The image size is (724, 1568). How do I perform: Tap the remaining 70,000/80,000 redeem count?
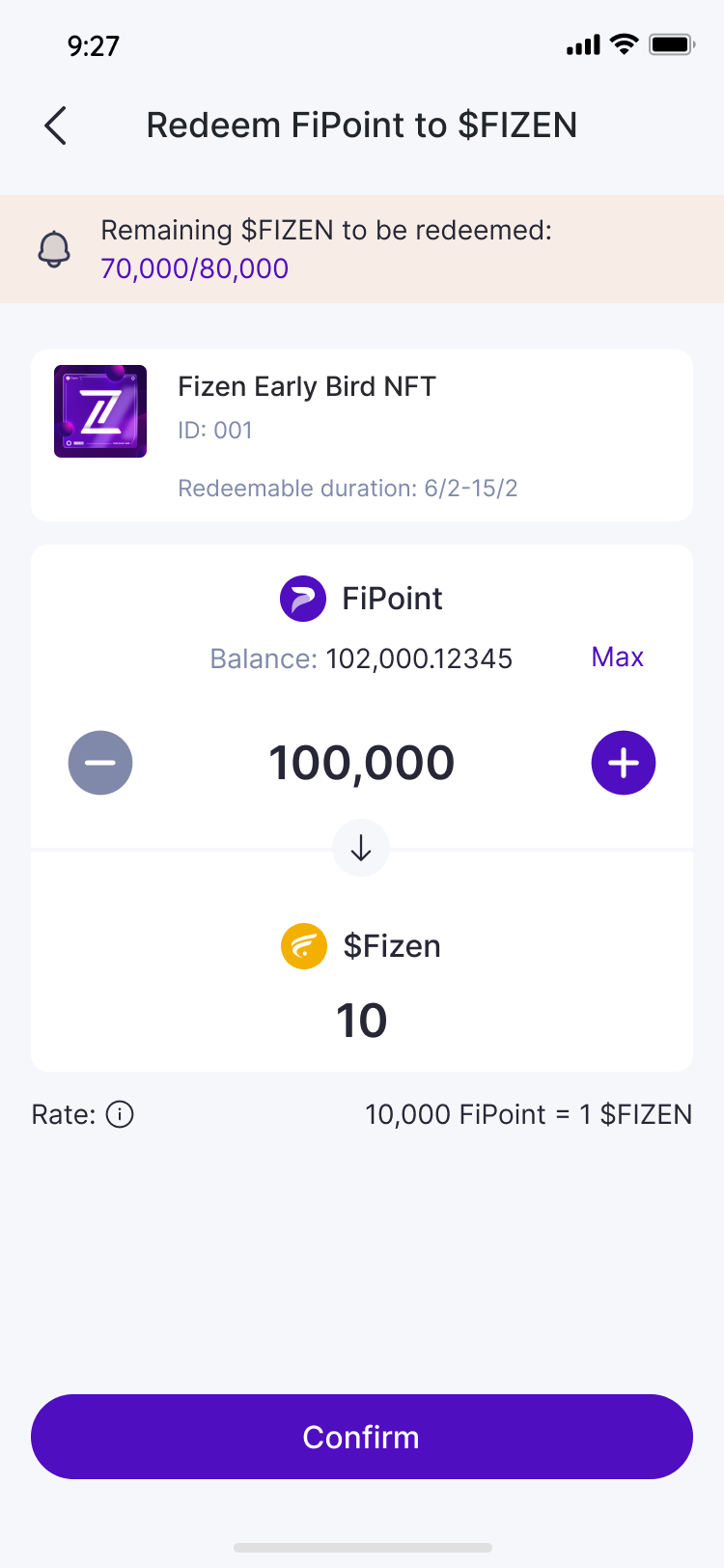coord(195,268)
